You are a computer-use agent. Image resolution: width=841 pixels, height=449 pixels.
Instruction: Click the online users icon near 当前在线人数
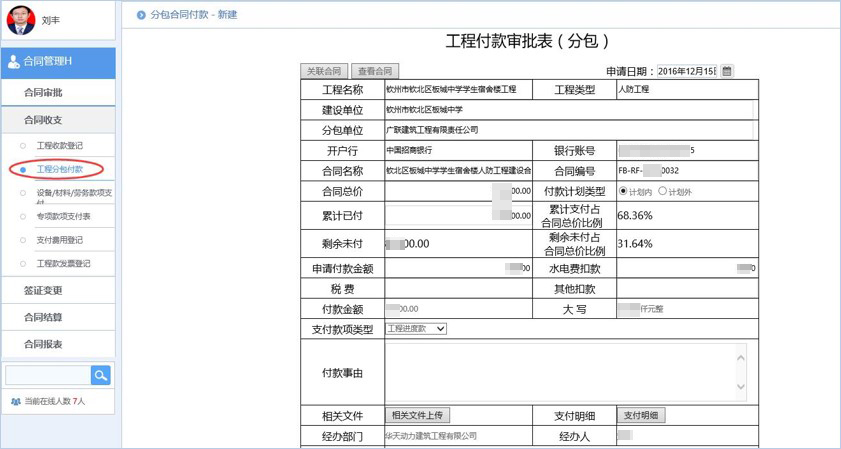point(15,401)
